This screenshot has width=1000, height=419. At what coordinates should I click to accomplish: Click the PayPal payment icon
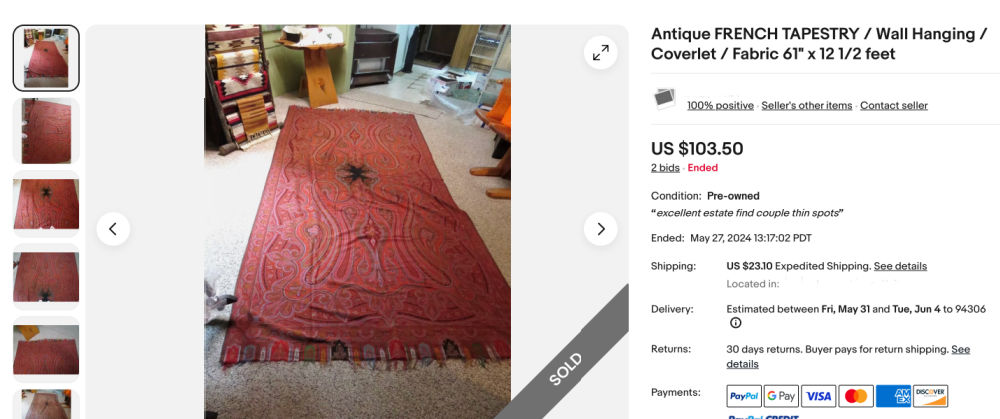tap(744, 396)
